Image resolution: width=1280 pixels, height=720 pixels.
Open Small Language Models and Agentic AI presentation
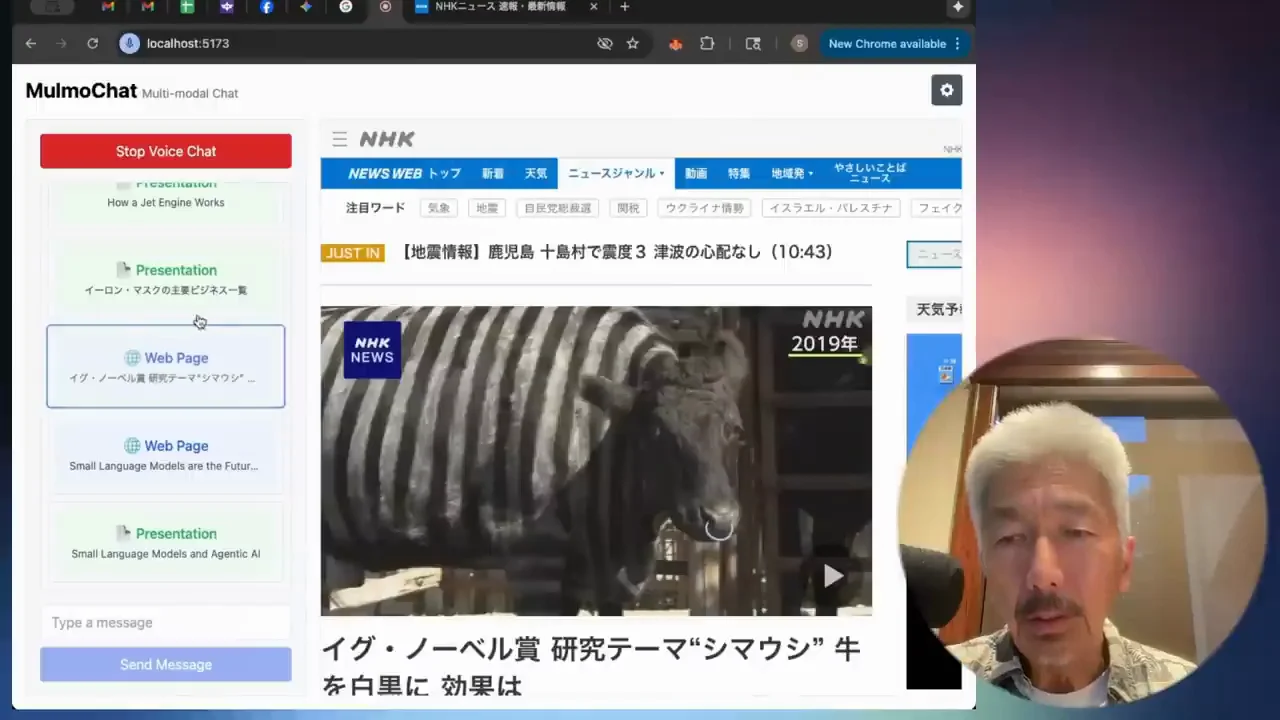[166, 542]
